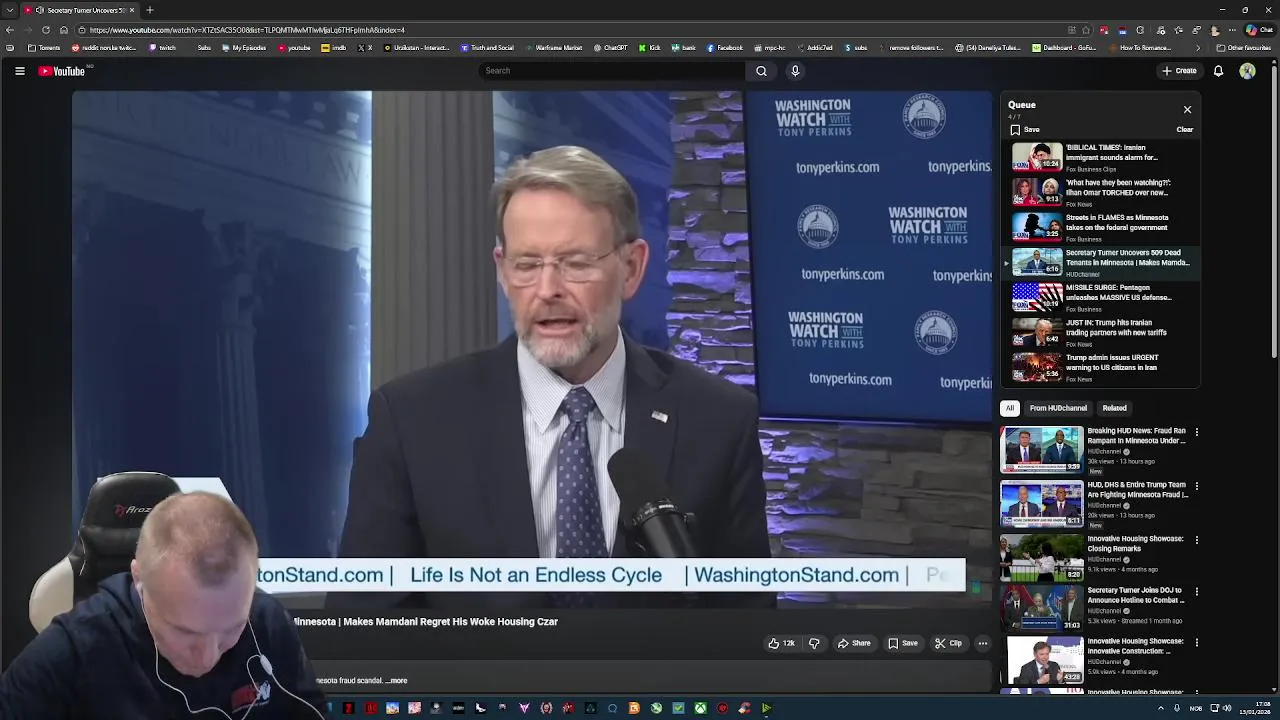Select 'From HUDchannel' filter chip
This screenshot has width=1280, height=720.
[1058, 408]
